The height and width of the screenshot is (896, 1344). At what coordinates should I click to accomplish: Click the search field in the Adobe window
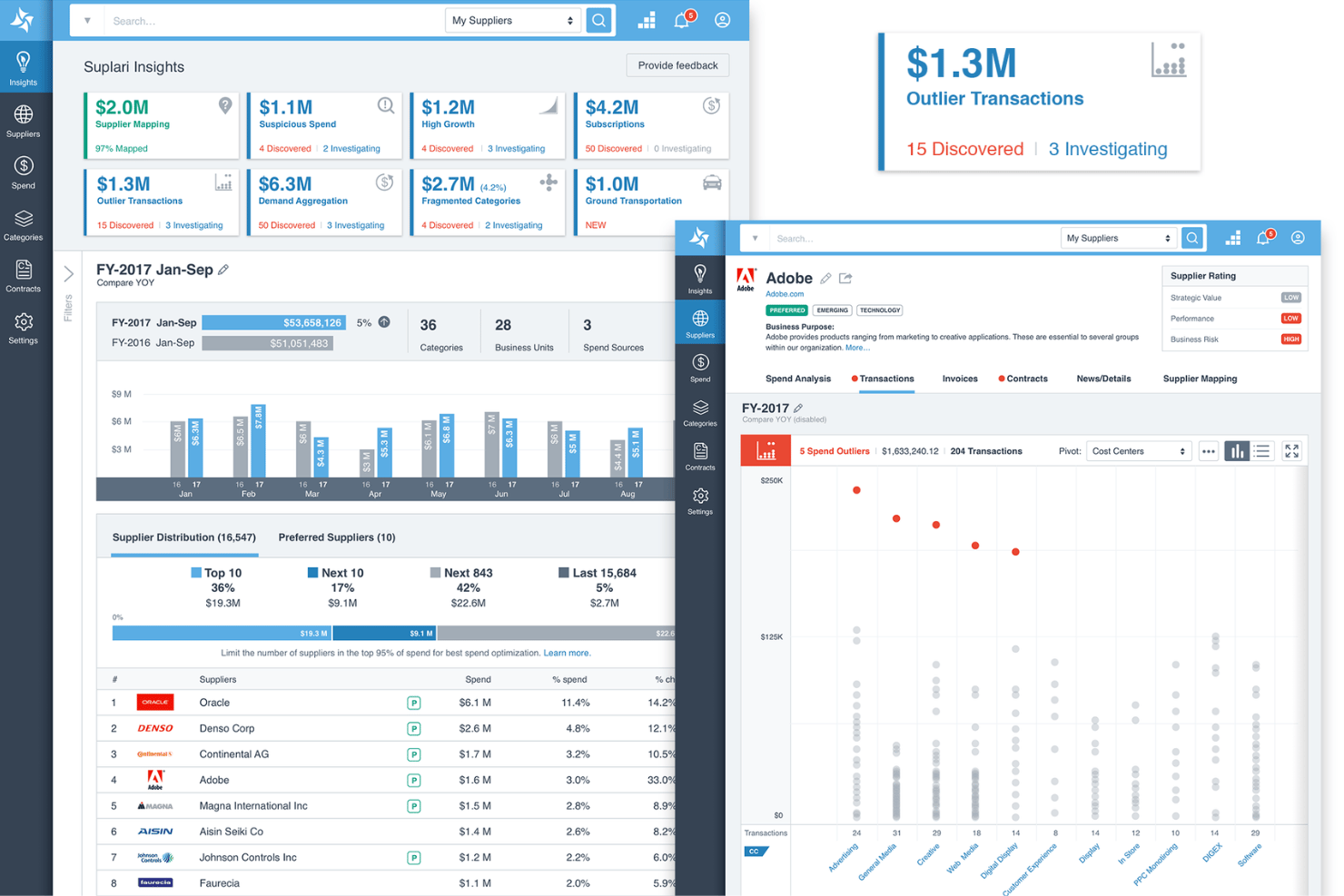click(x=914, y=239)
